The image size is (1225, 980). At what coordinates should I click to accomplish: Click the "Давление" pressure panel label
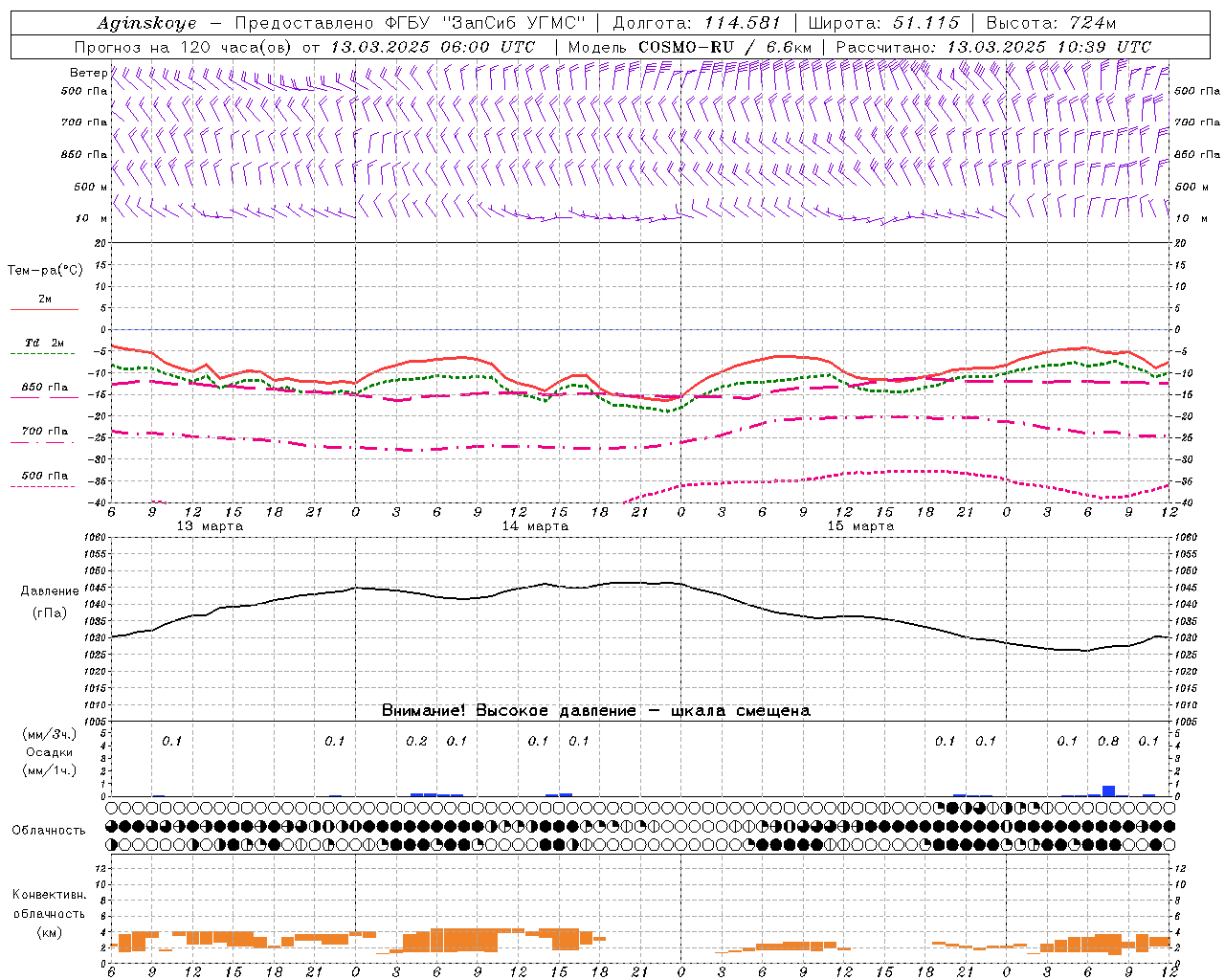click(x=50, y=591)
